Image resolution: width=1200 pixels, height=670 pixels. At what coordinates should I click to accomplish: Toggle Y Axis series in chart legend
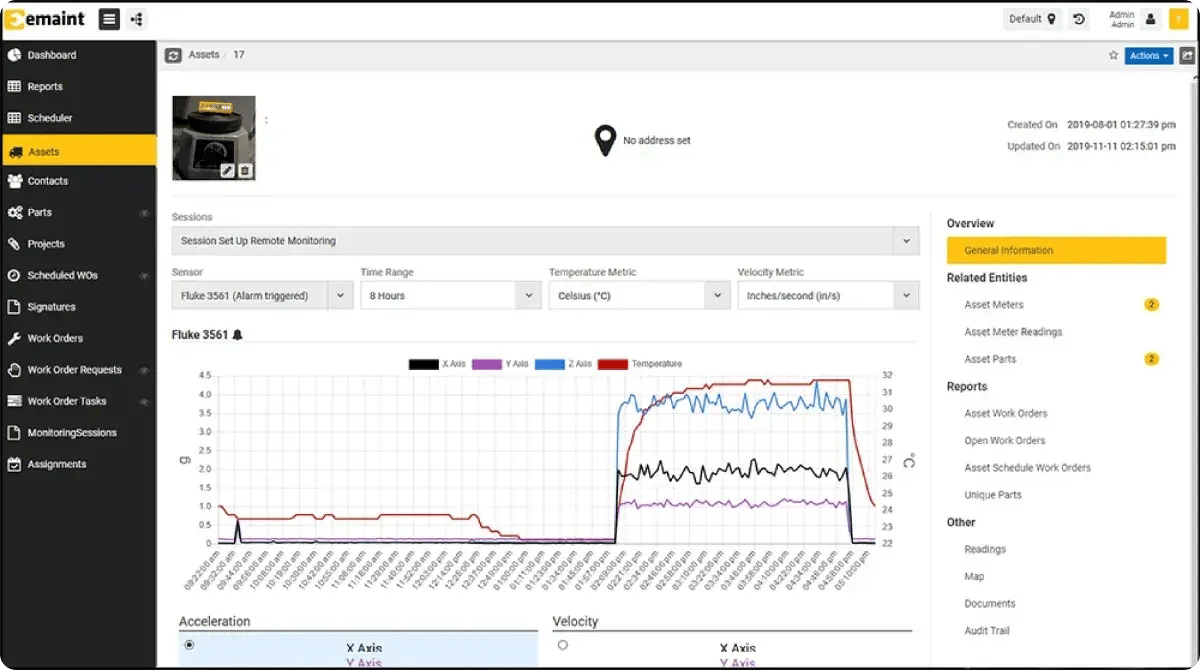click(501, 364)
